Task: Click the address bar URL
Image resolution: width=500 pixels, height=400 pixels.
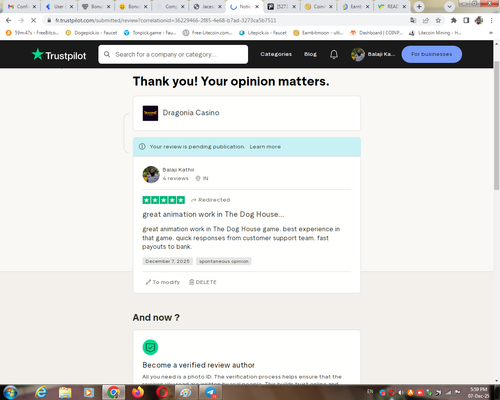Action: (x=166, y=20)
